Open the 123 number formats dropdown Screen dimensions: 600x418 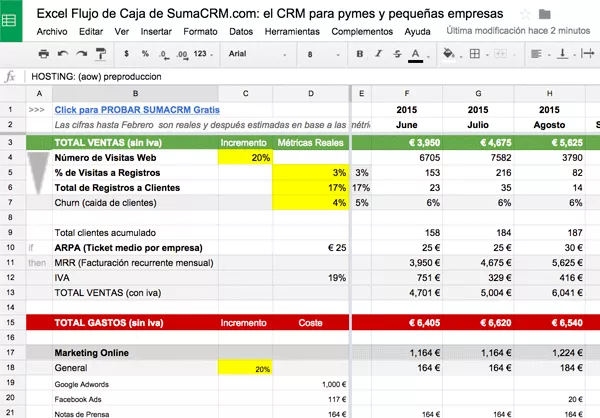pyautogui.click(x=203, y=54)
